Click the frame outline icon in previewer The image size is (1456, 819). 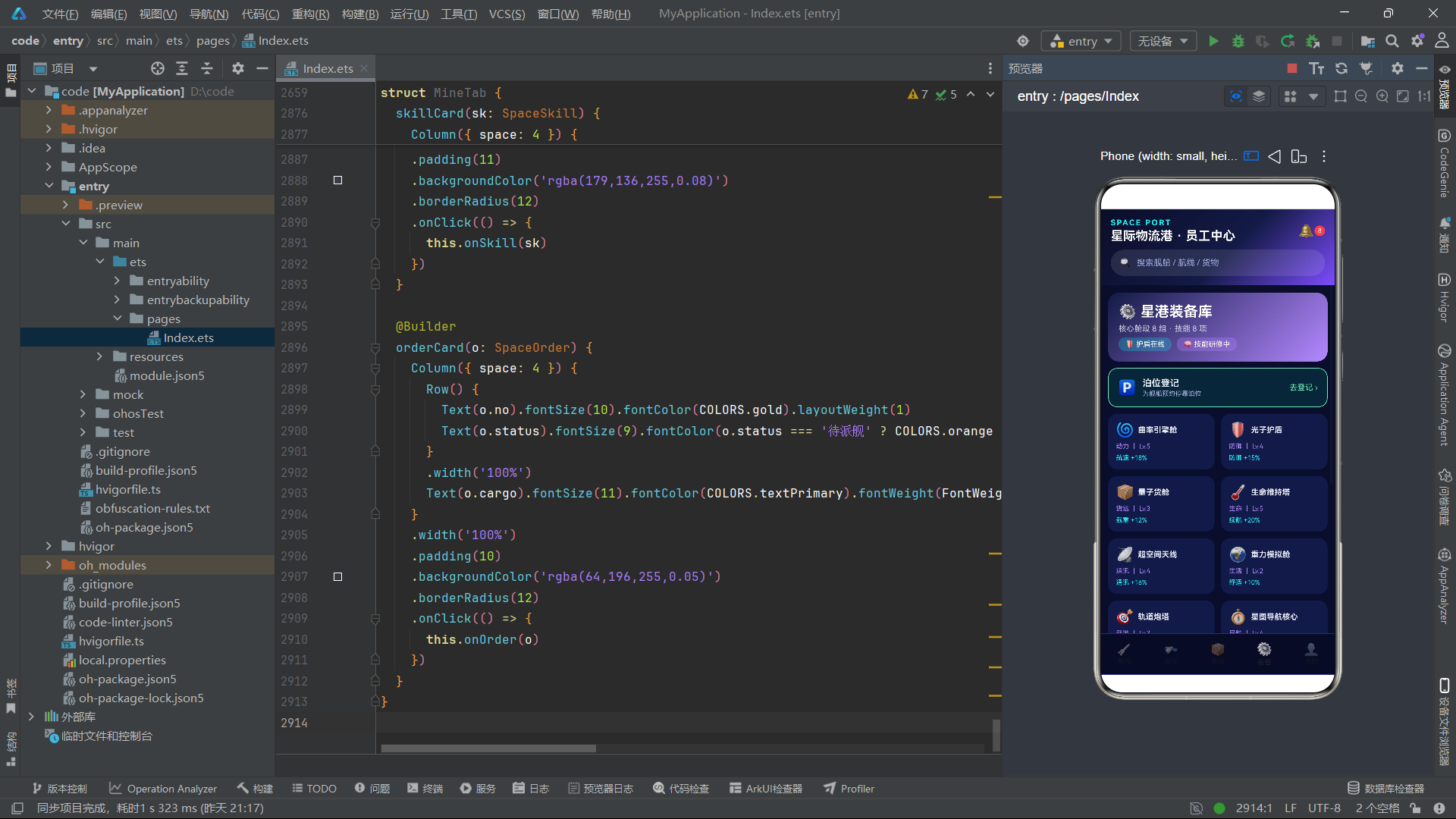pyautogui.click(x=1341, y=96)
